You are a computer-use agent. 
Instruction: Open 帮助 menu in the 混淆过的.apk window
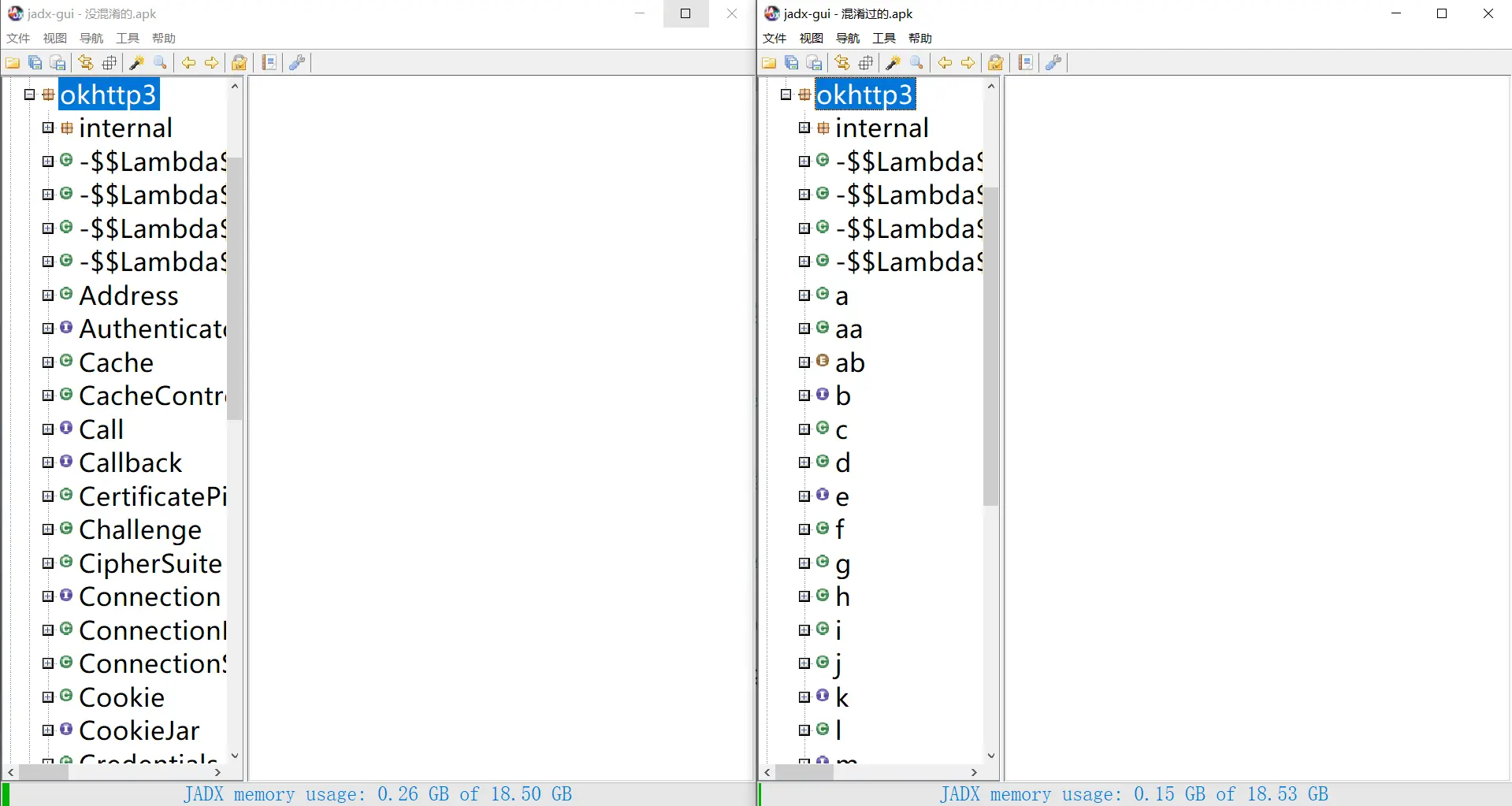(x=920, y=38)
